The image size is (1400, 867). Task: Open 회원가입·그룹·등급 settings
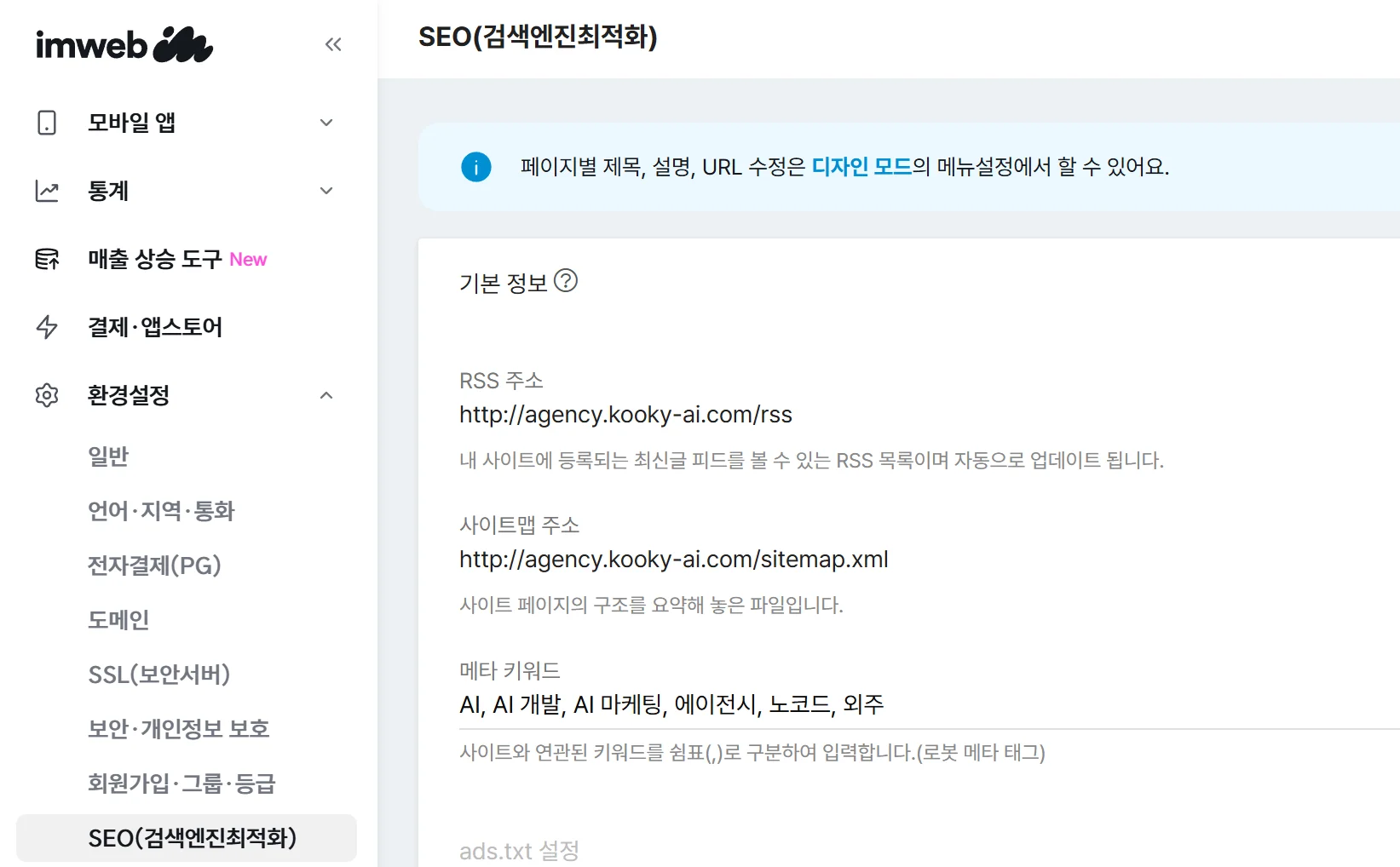click(181, 784)
